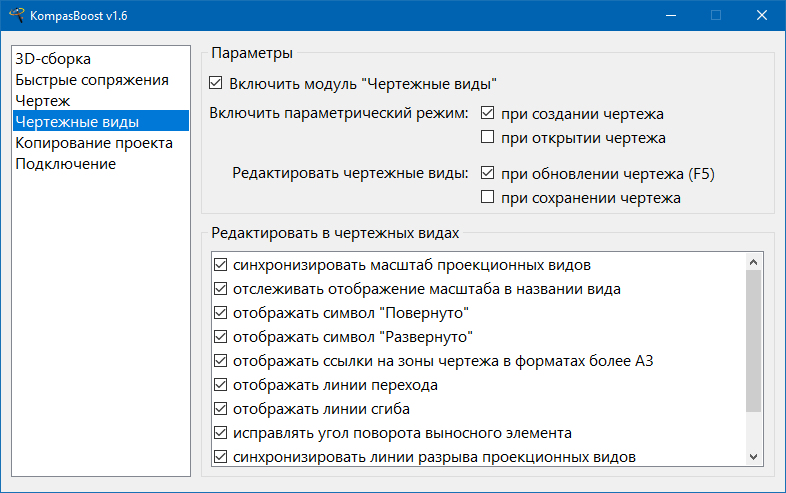
Task: Switch to the "Чертеж" section
Action: 42,101
